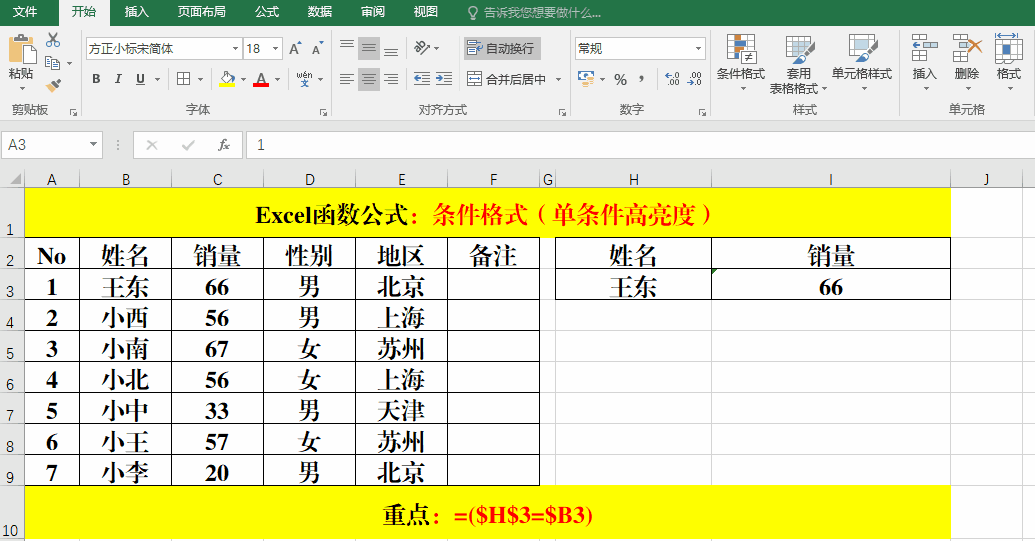Open the font size dropdown
This screenshot has width=1035, height=541.
tap(276, 48)
